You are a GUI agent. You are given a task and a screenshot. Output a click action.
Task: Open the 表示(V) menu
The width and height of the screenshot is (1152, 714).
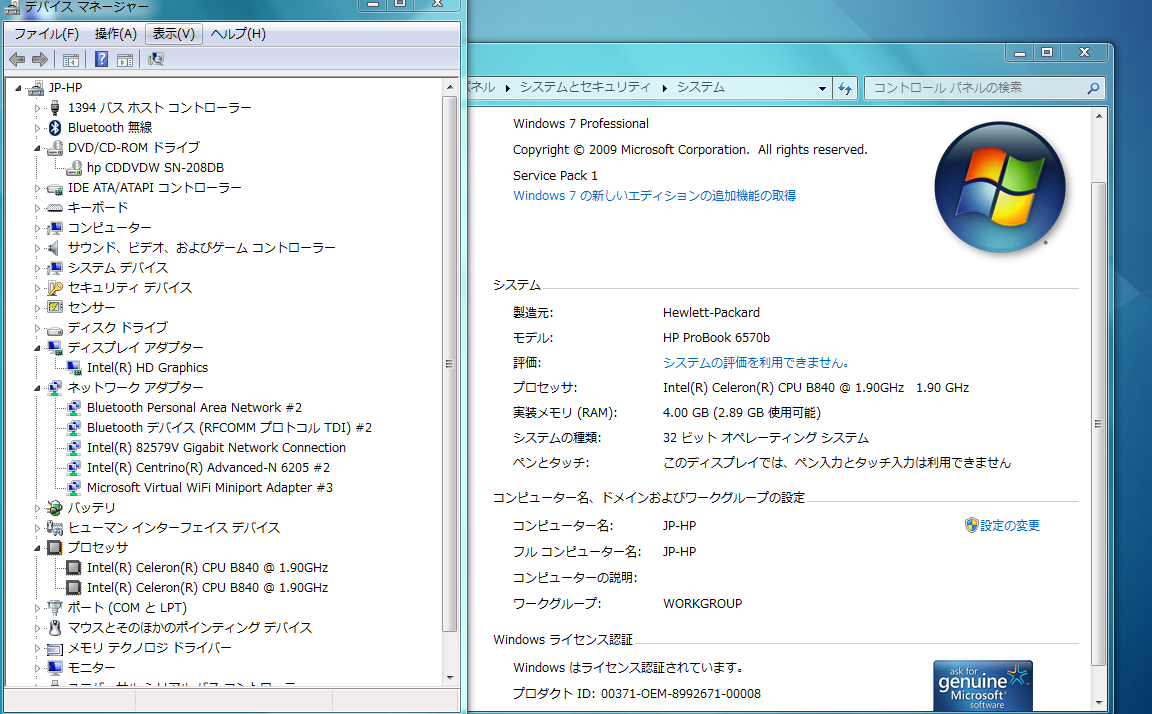tap(173, 34)
